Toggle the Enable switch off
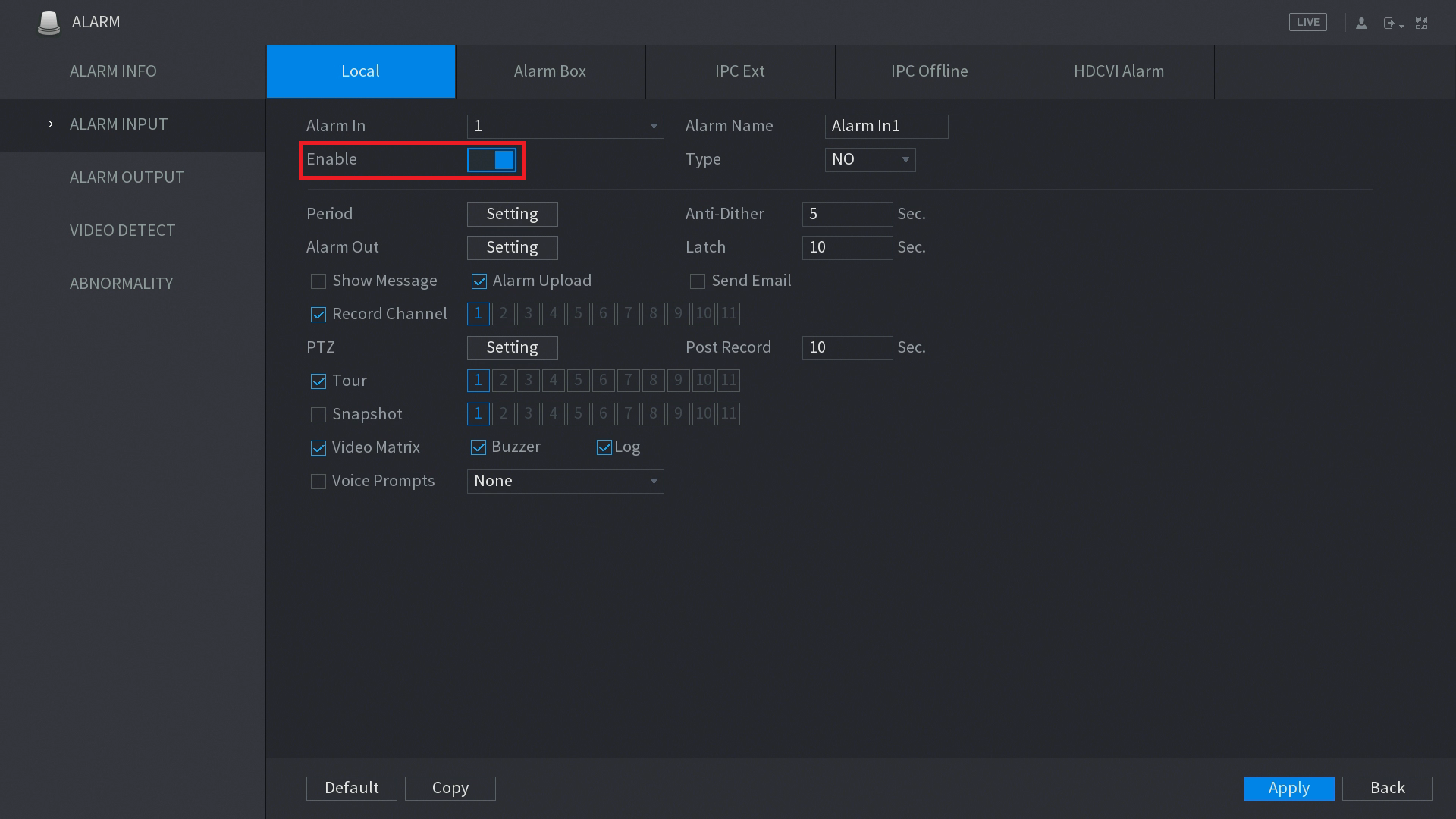This screenshot has width=1456, height=819. [491, 160]
